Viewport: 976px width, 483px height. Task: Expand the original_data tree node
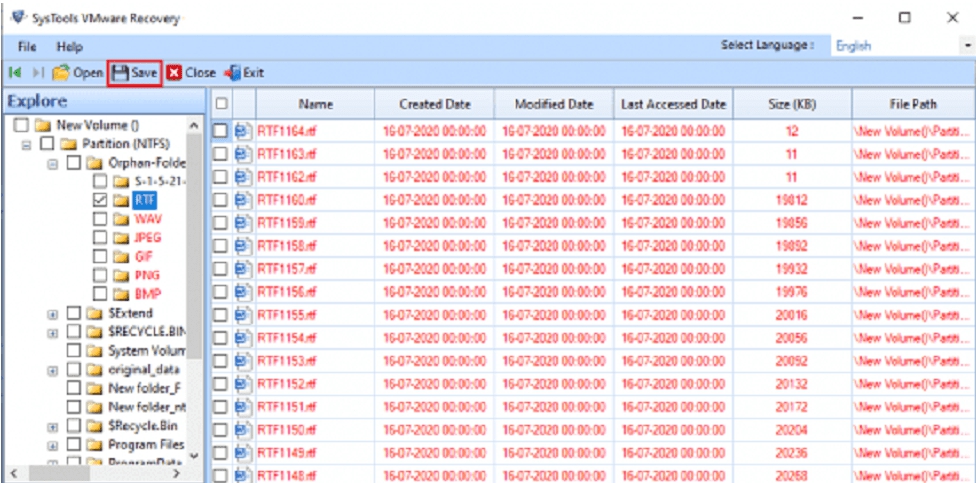53,370
